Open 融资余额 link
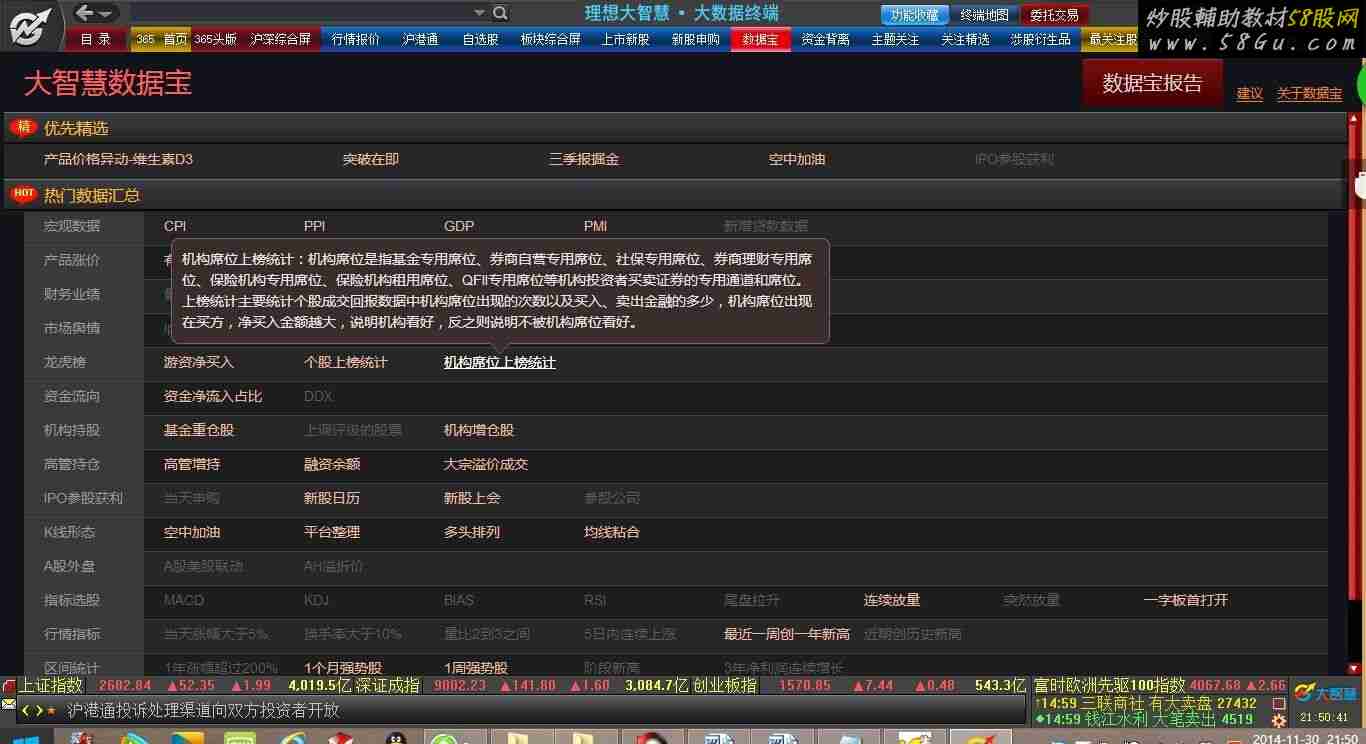This screenshot has height=744, width=1366. (x=332, y=464)
